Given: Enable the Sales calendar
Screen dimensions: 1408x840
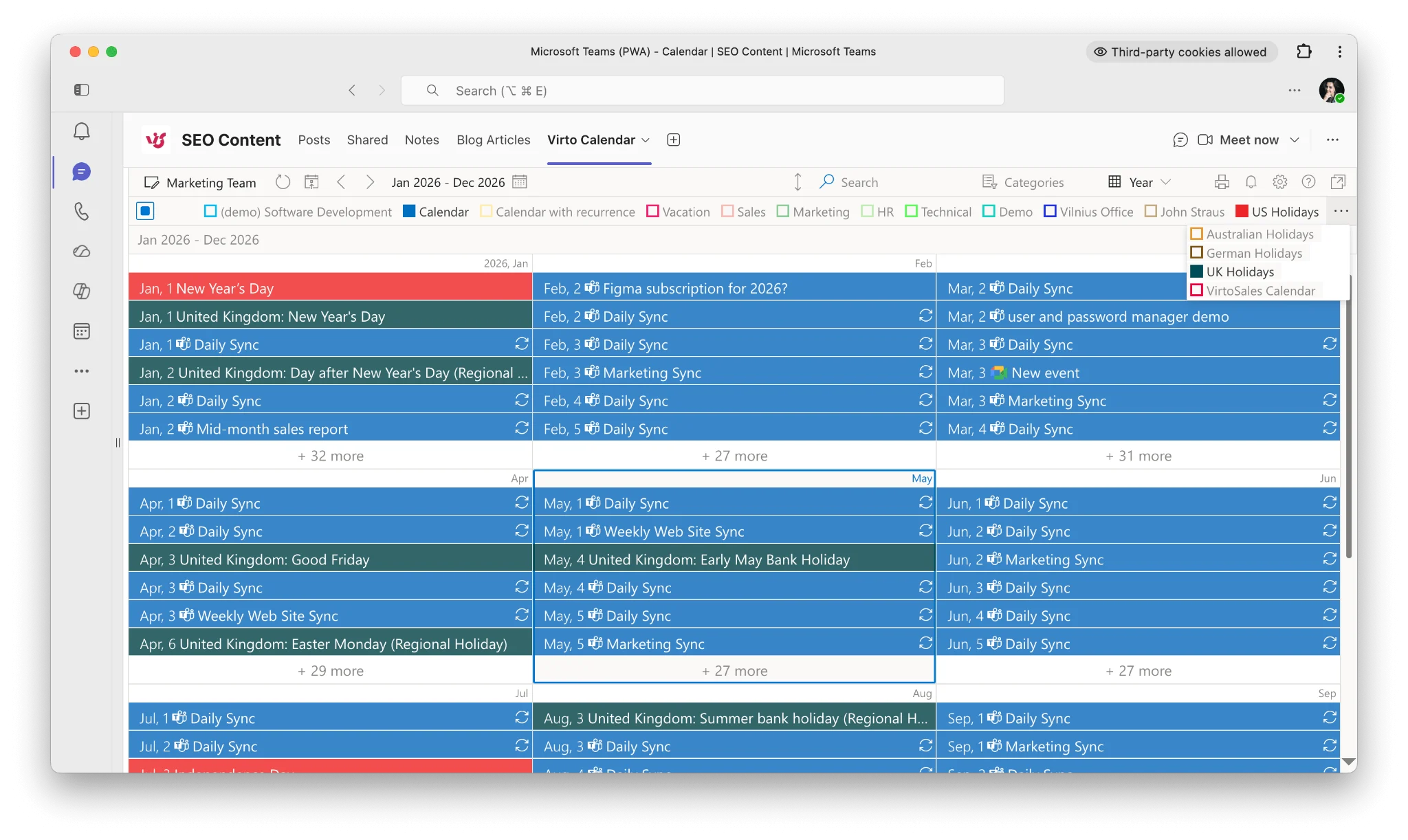Looking at the screenshot, I should [x=727, y=211].
